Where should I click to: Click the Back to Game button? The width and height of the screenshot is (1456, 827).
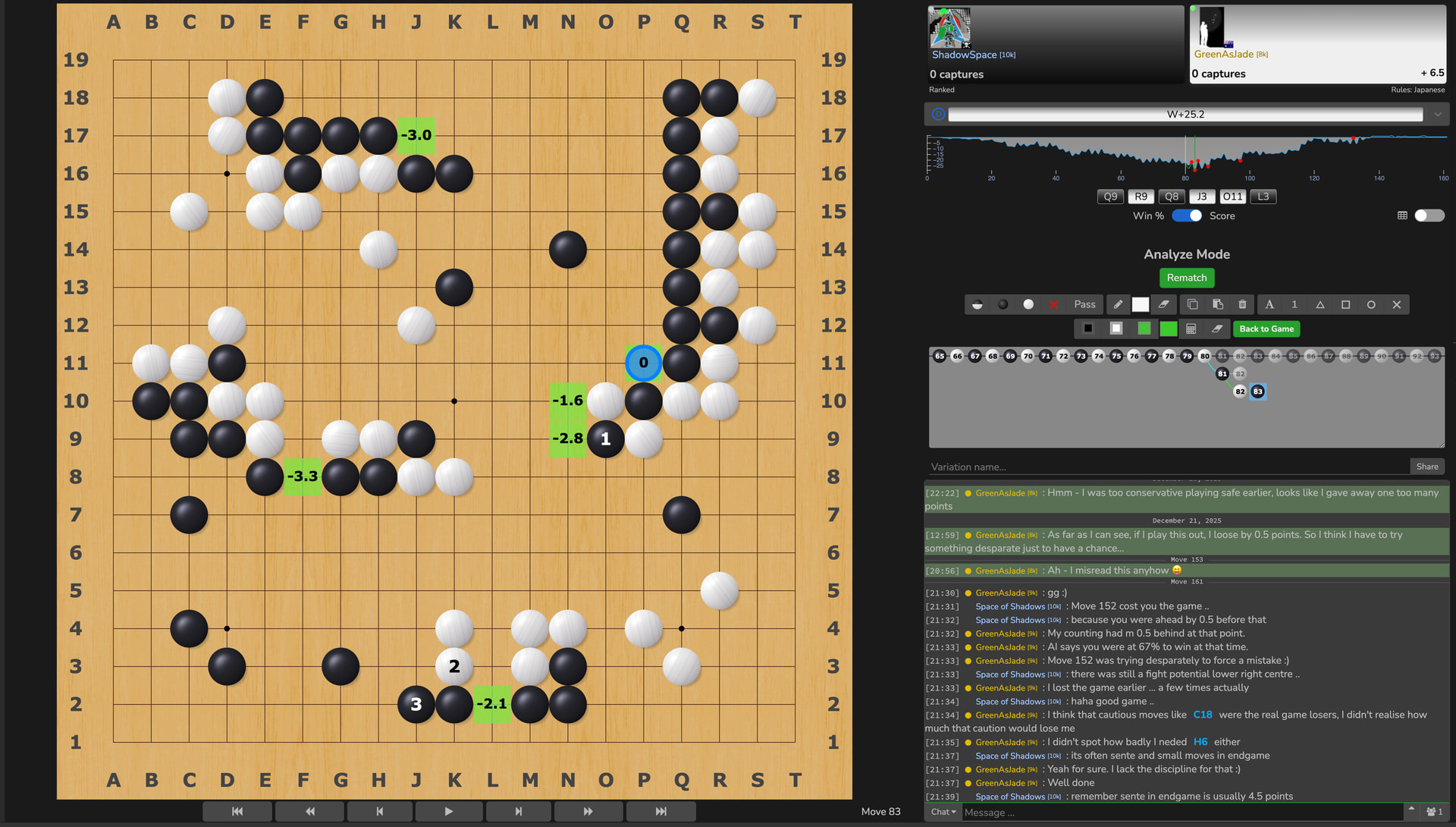[1266, 329]
